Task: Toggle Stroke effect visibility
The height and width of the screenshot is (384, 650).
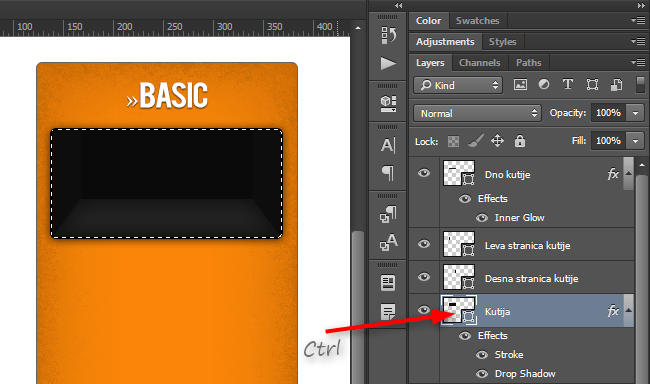Action: 482,355
